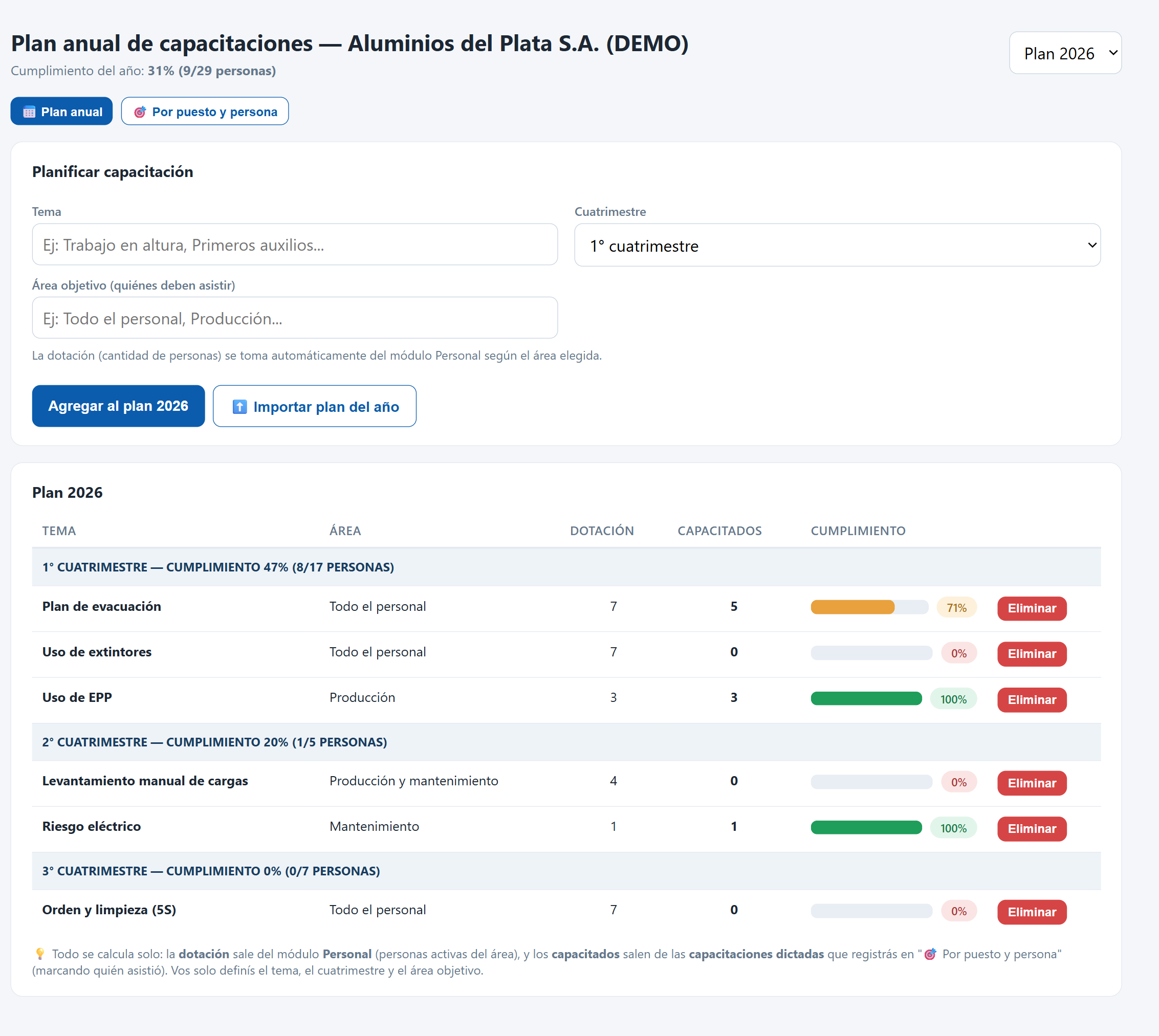1159x1036 pixels.
Task: Click the 100% progress bar for Riesgo eléctrico
Action: (x=866, y=828)
